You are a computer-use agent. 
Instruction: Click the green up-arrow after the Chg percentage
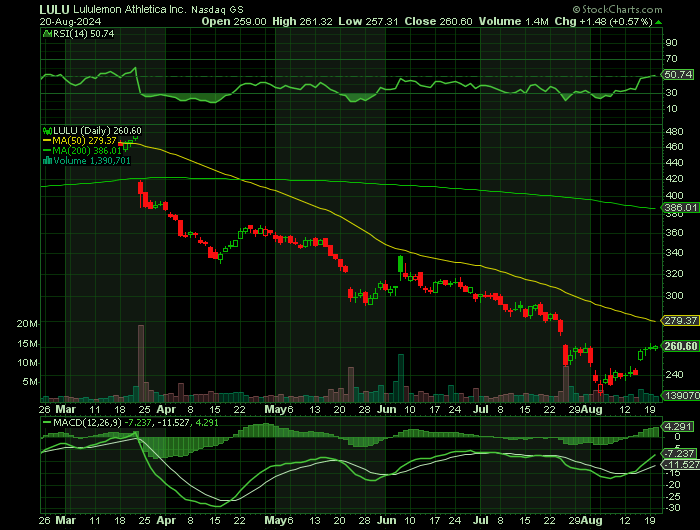[x=659, y=22]
